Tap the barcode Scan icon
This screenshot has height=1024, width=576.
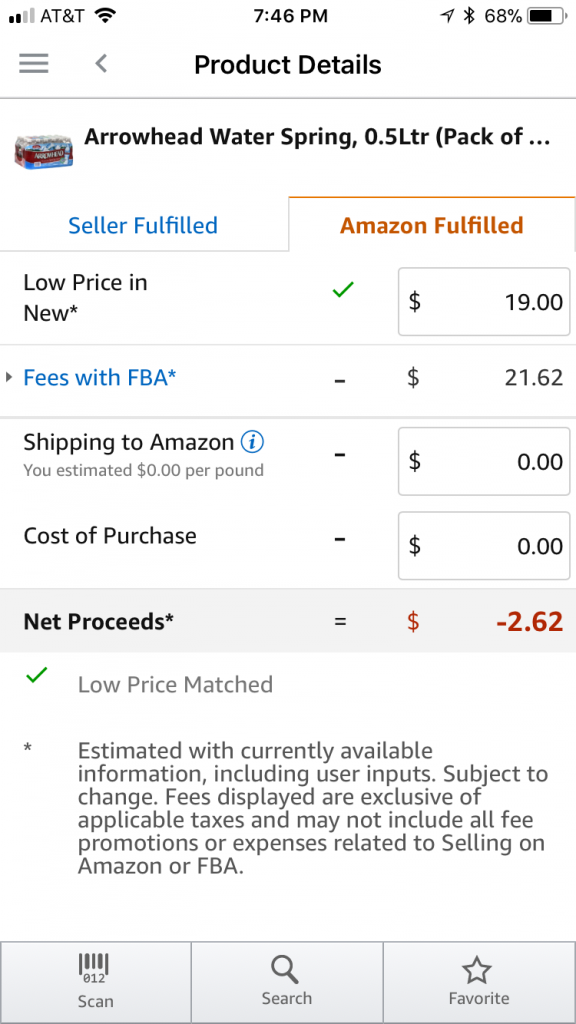pos(95,968)
